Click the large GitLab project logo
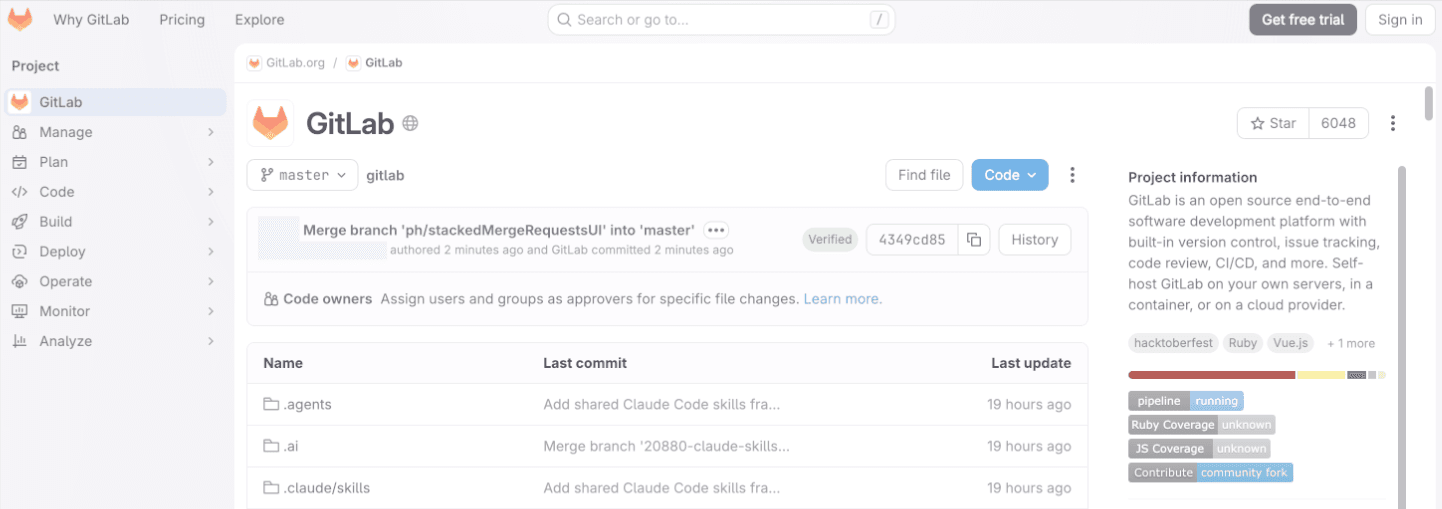 [x=270, y=123]
